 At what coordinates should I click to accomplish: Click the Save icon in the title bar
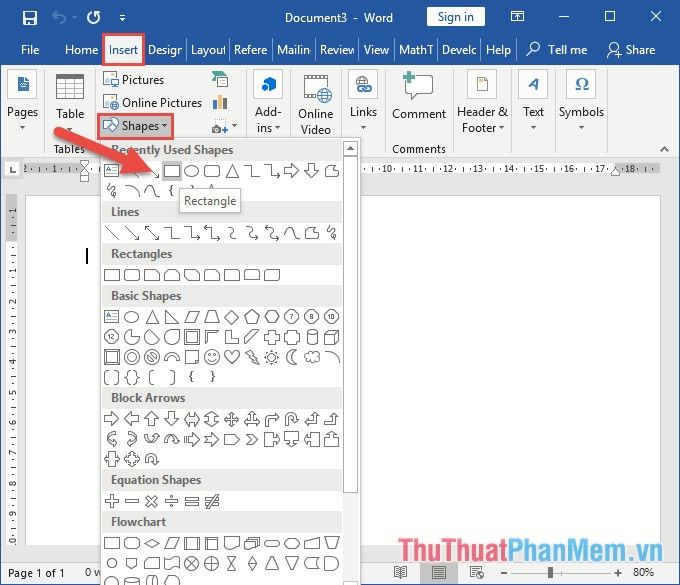30,18
